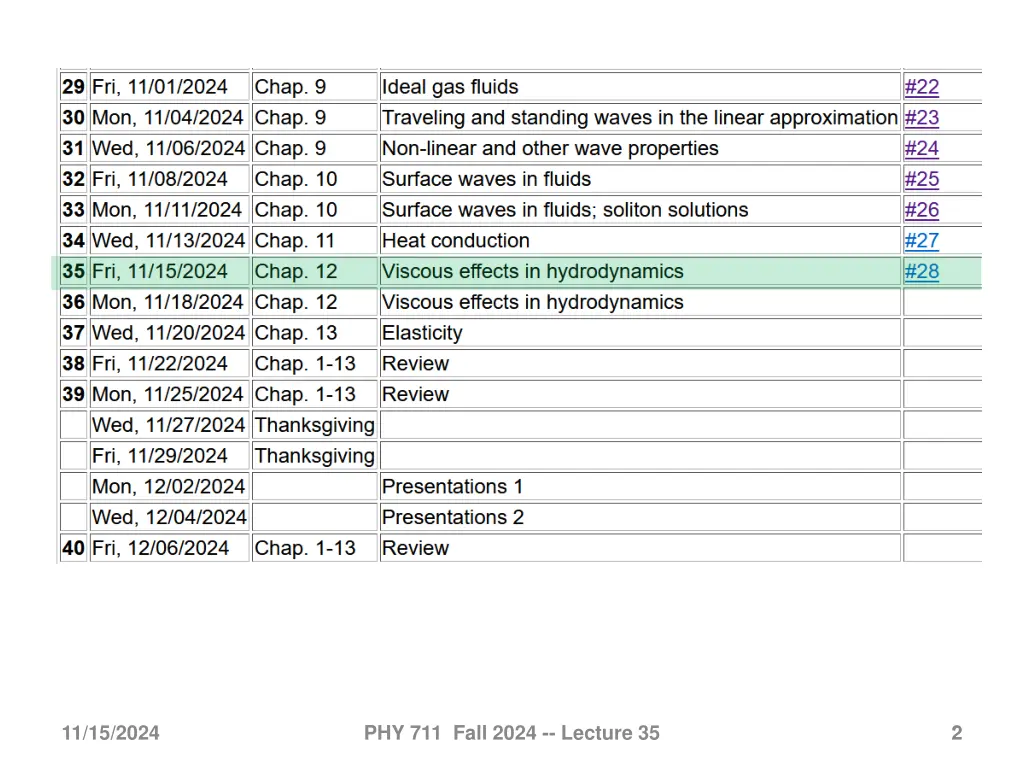This screenshot has width=1024, height=768.
Task: Click the 'Wed, 11/27/2024' date cell
Action: click(168, 426)
